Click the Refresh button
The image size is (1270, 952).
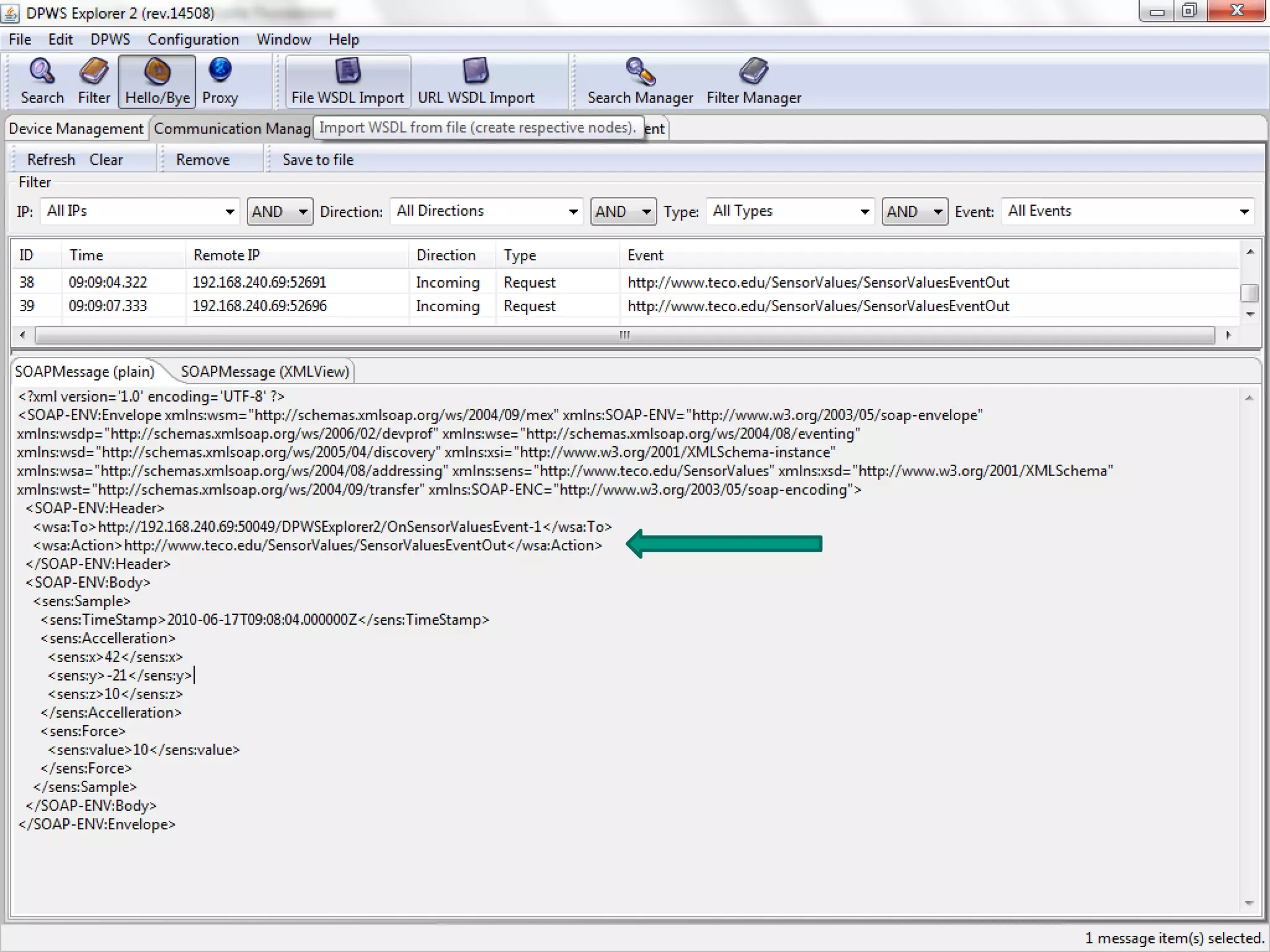tap(51, 160)
